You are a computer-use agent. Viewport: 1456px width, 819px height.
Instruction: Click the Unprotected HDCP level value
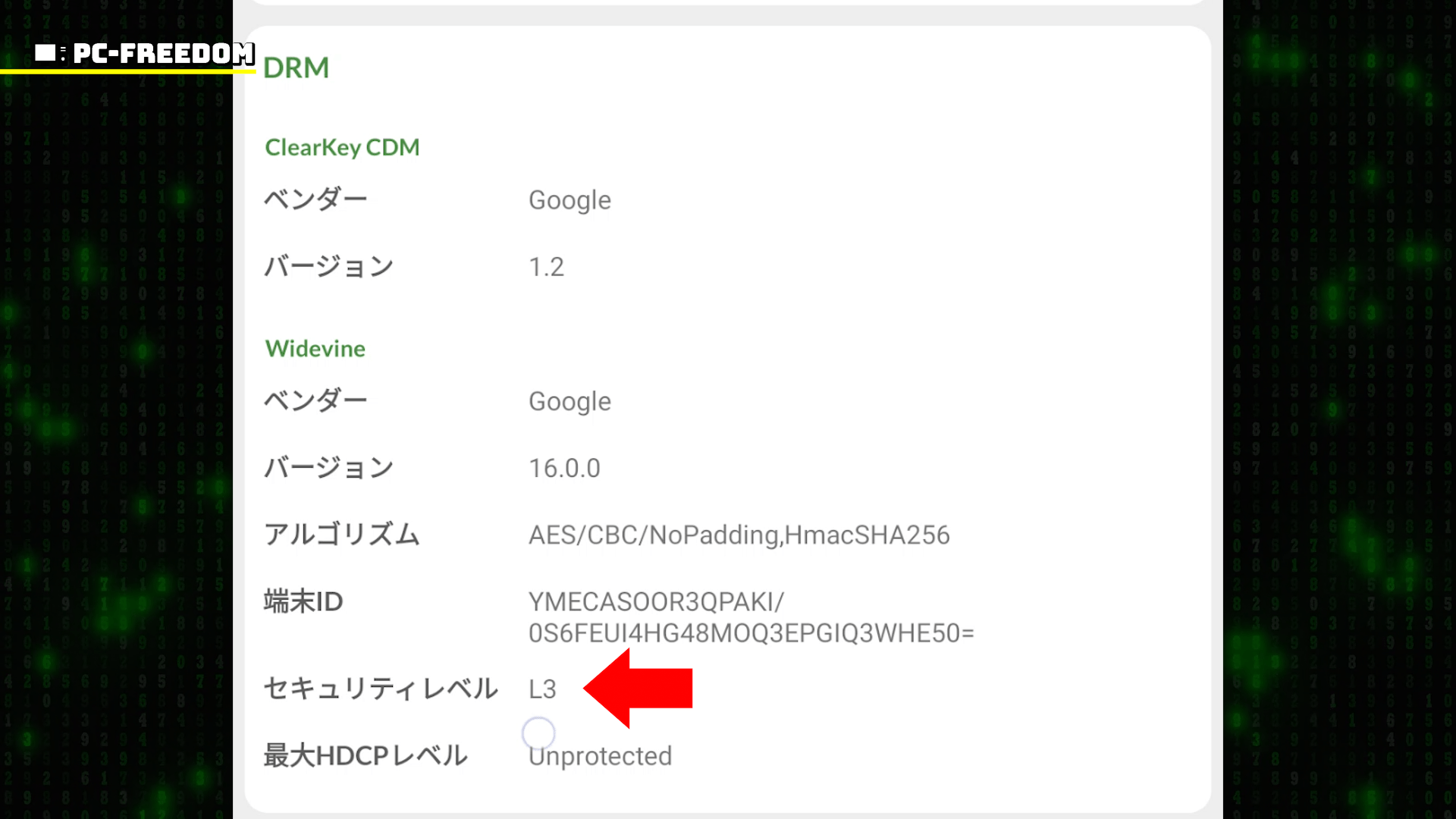(601, 756)
